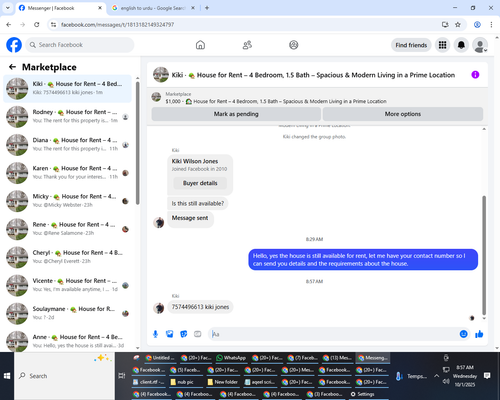Open a new Chrome tab

tap(207, 8)
